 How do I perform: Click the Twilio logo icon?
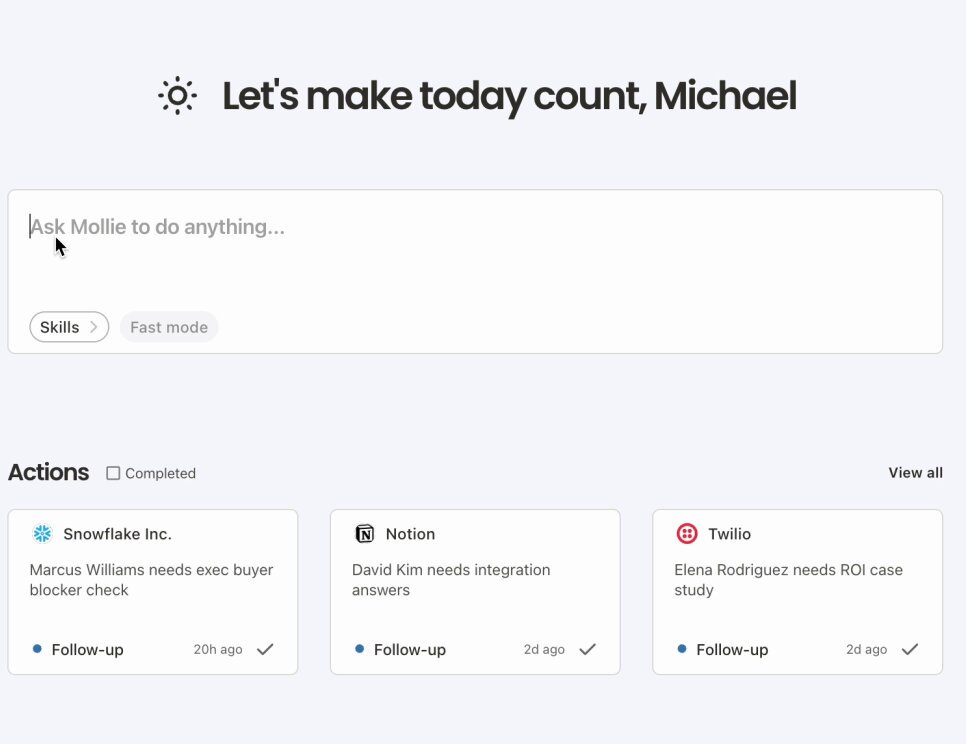tap(687, 533)
